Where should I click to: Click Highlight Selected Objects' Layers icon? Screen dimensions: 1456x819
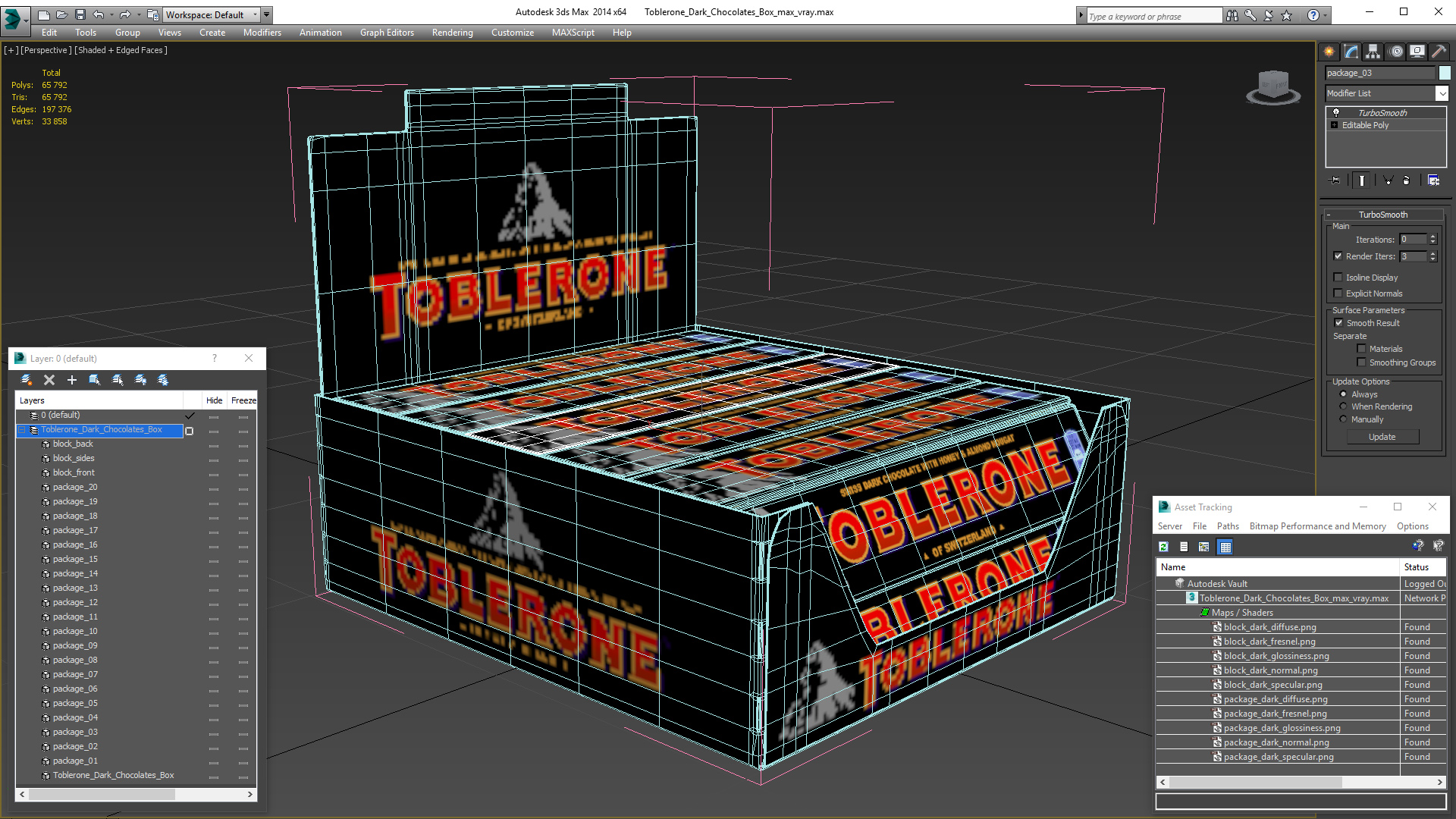pos(118,380)
